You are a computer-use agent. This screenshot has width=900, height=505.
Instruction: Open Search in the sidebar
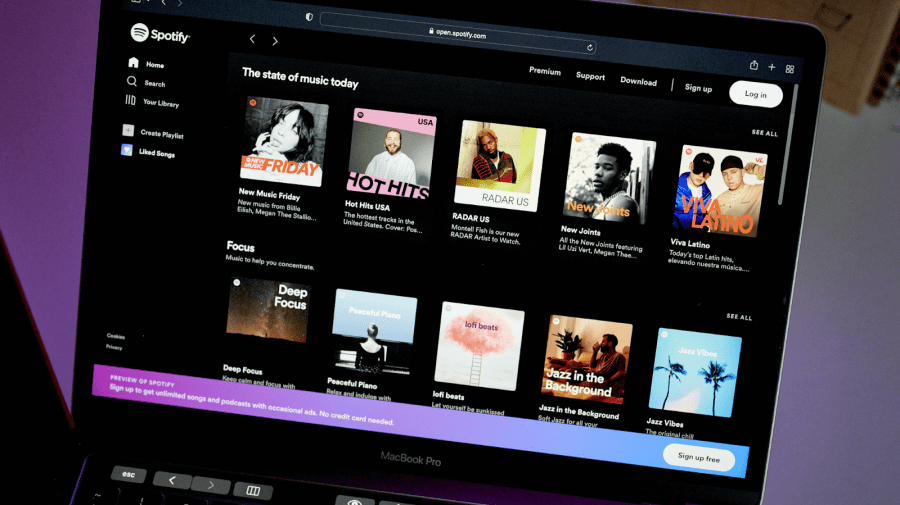[146, 82]
